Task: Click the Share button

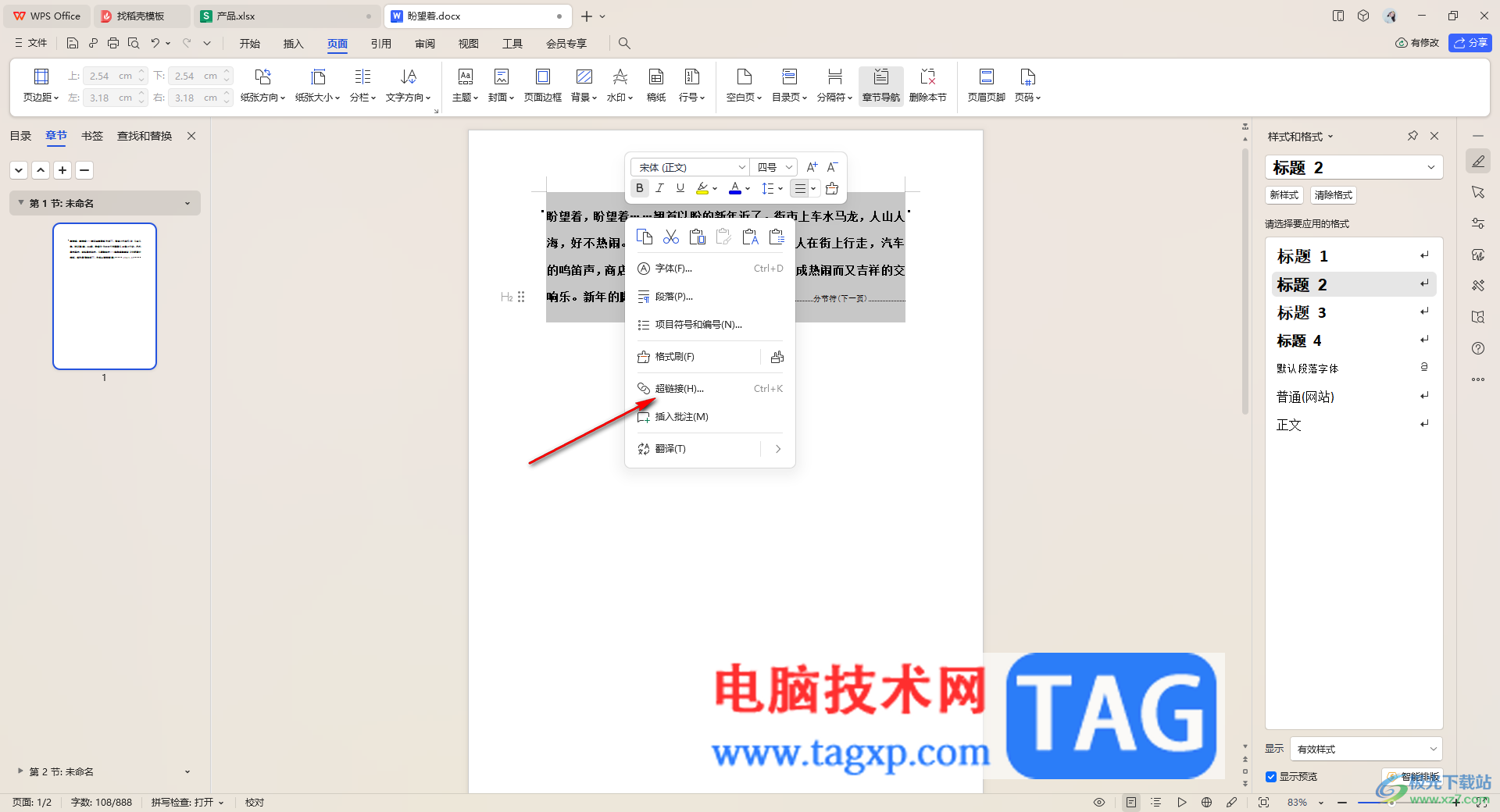Action: (1470, 43)
